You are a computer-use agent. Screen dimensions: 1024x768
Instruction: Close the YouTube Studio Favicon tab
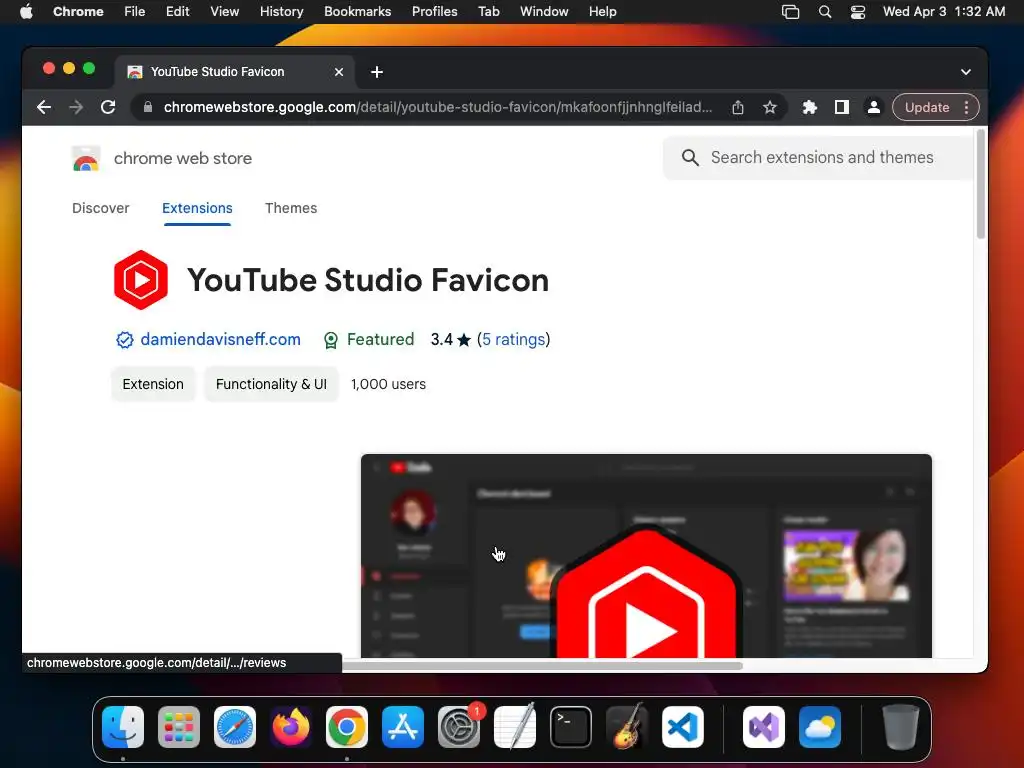point(339,72)
